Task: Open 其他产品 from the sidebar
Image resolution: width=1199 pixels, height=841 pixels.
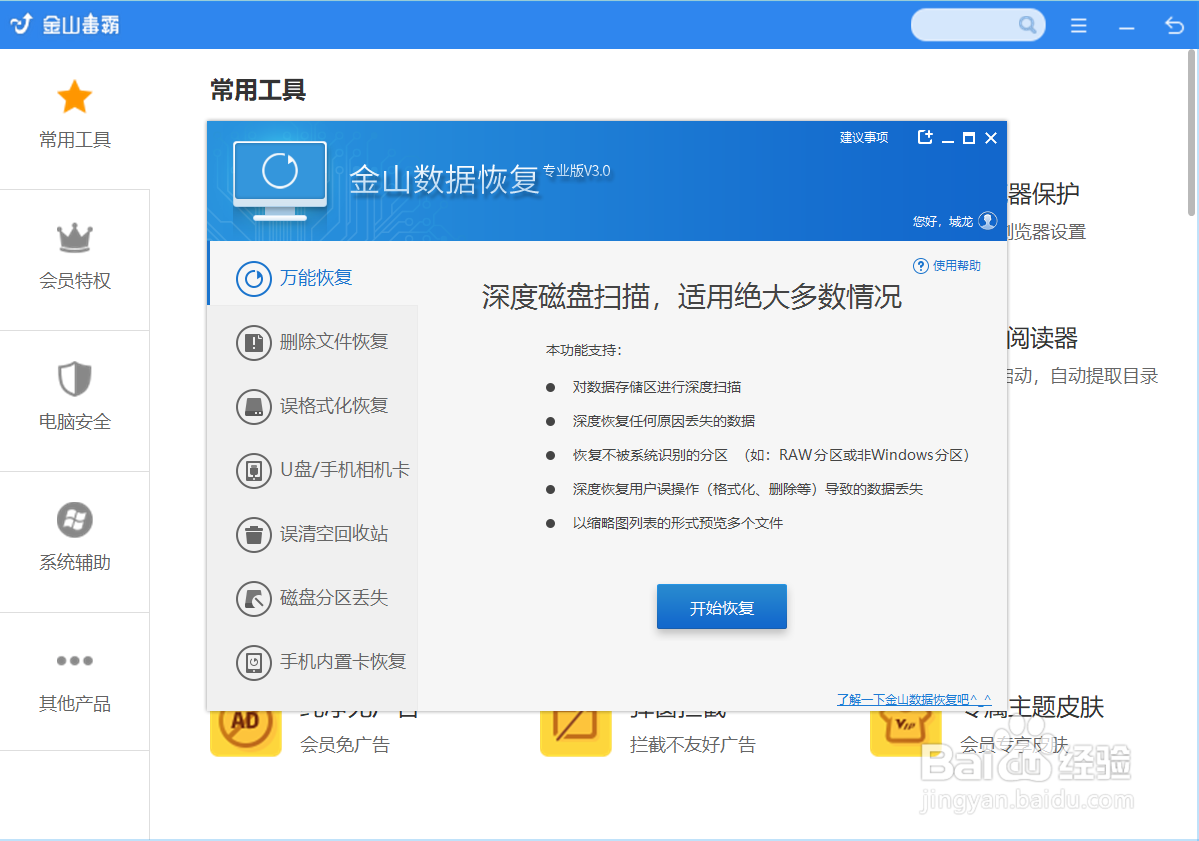Action: click(x=74, y=660)
